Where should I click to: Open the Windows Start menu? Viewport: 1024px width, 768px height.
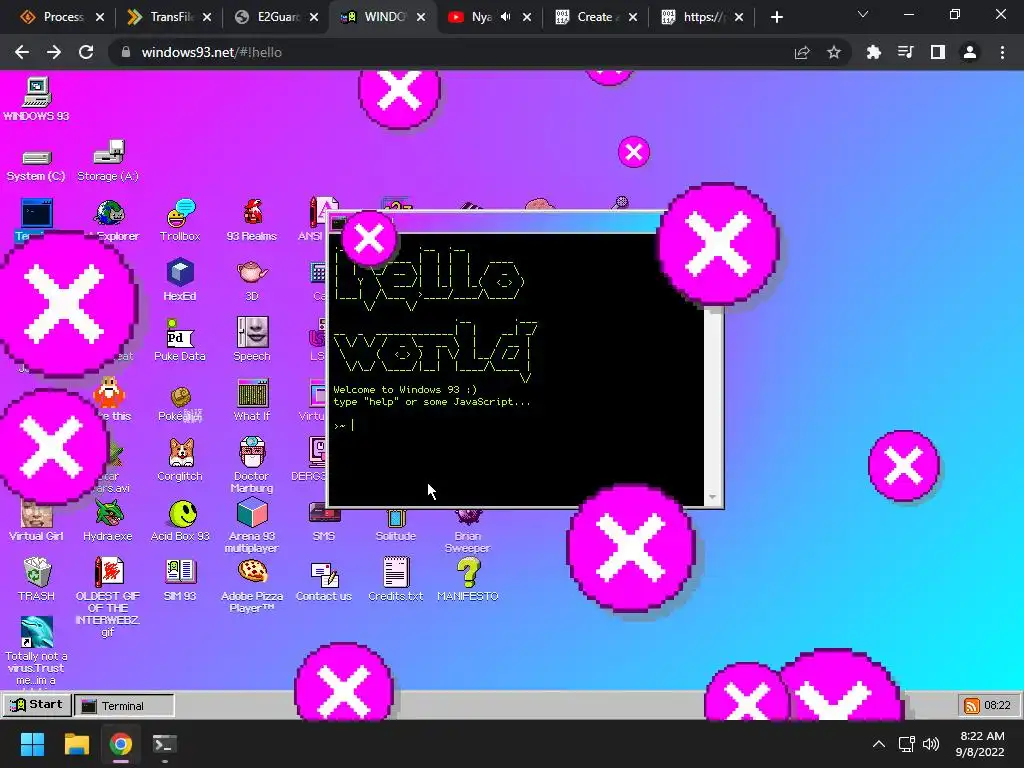click(x=32, y=744)
